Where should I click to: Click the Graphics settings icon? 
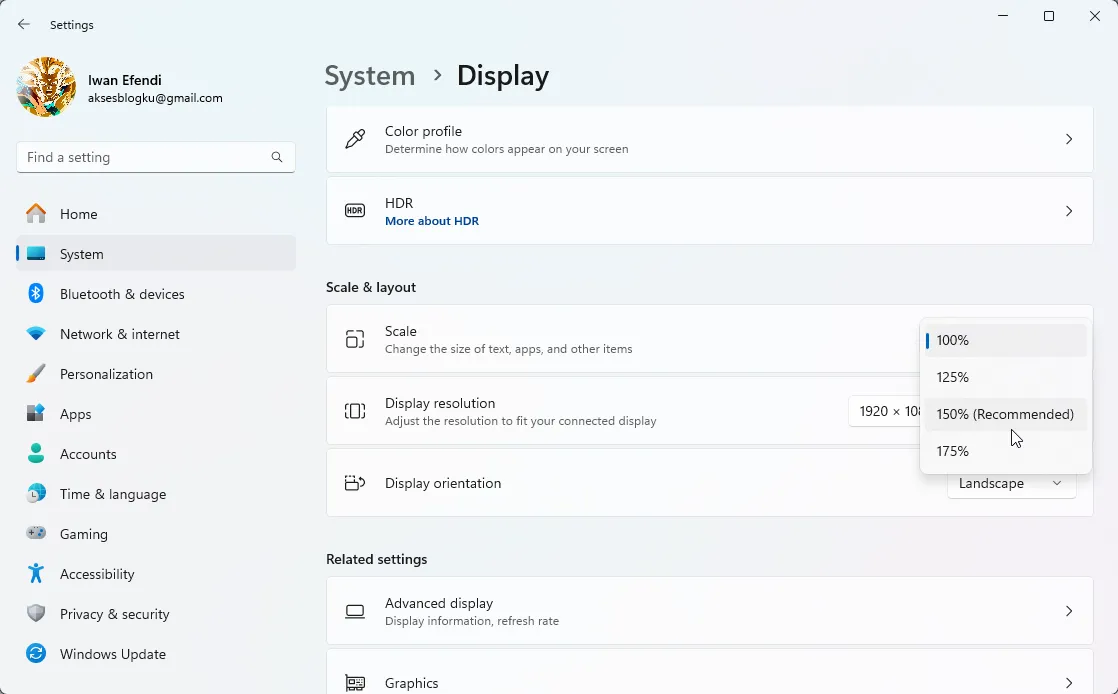click(355, 681)
